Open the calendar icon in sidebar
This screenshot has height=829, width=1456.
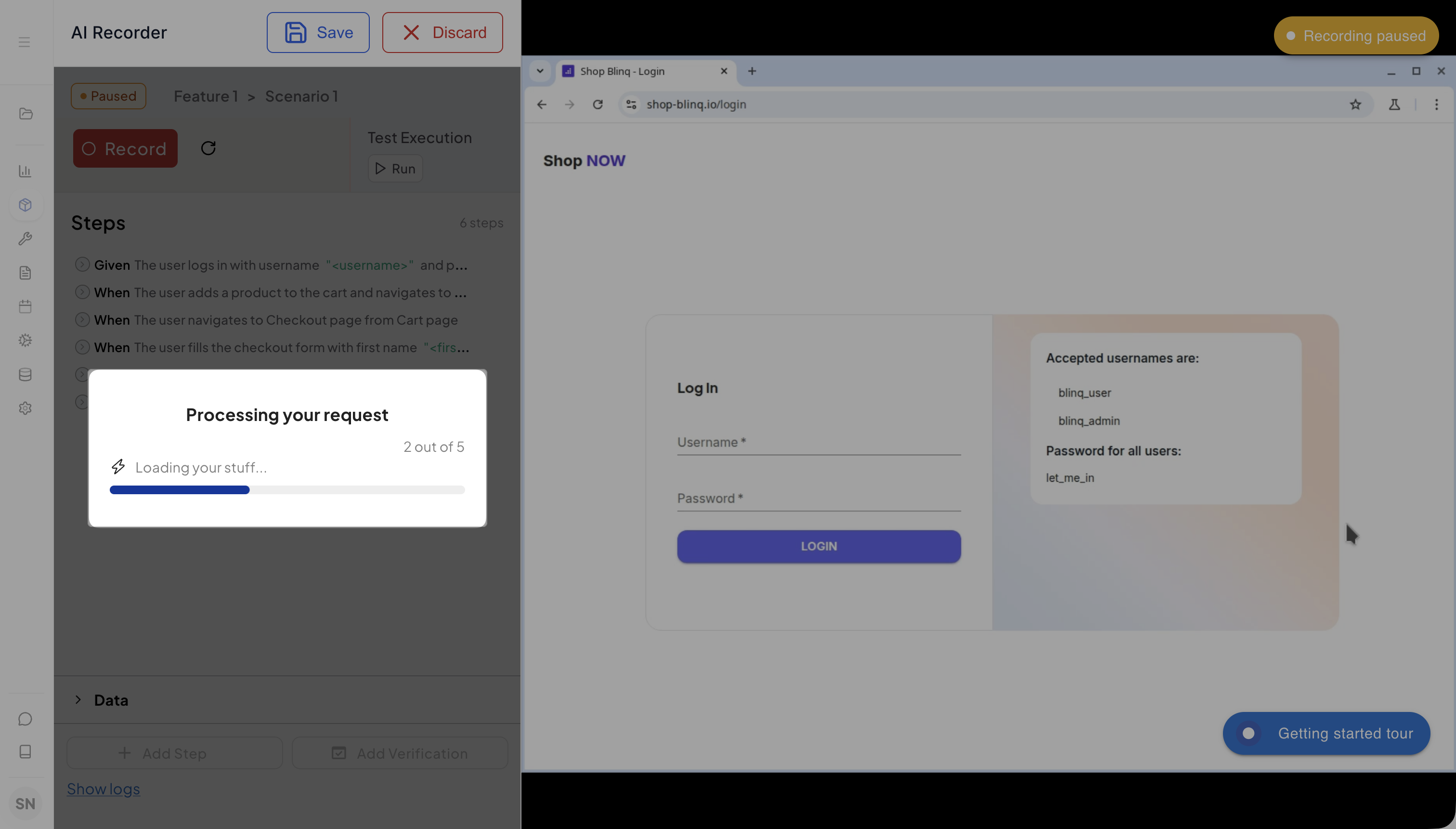(25, 306)
